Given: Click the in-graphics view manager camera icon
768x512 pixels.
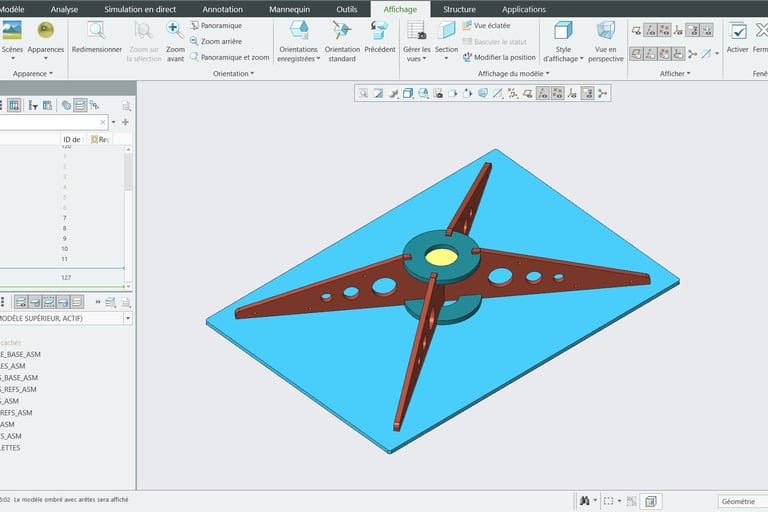Looking at the screenshot, I should coord(438,93).
